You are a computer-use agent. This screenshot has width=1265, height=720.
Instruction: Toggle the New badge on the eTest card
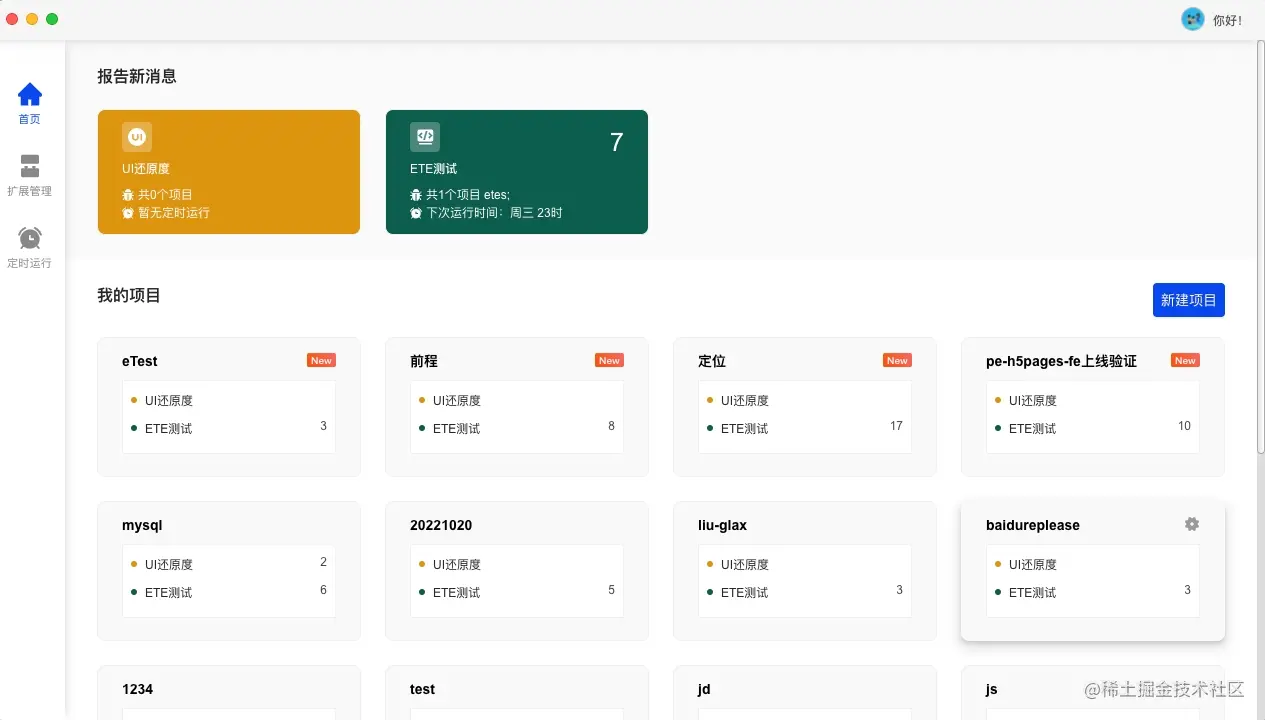pos(320,360)
